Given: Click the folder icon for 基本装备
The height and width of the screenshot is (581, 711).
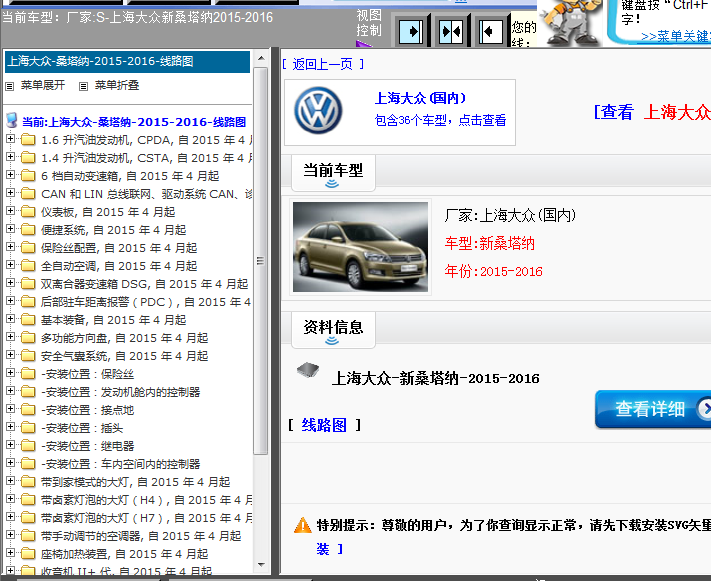Looking at the screenshot, I should (x=28, y=320).
